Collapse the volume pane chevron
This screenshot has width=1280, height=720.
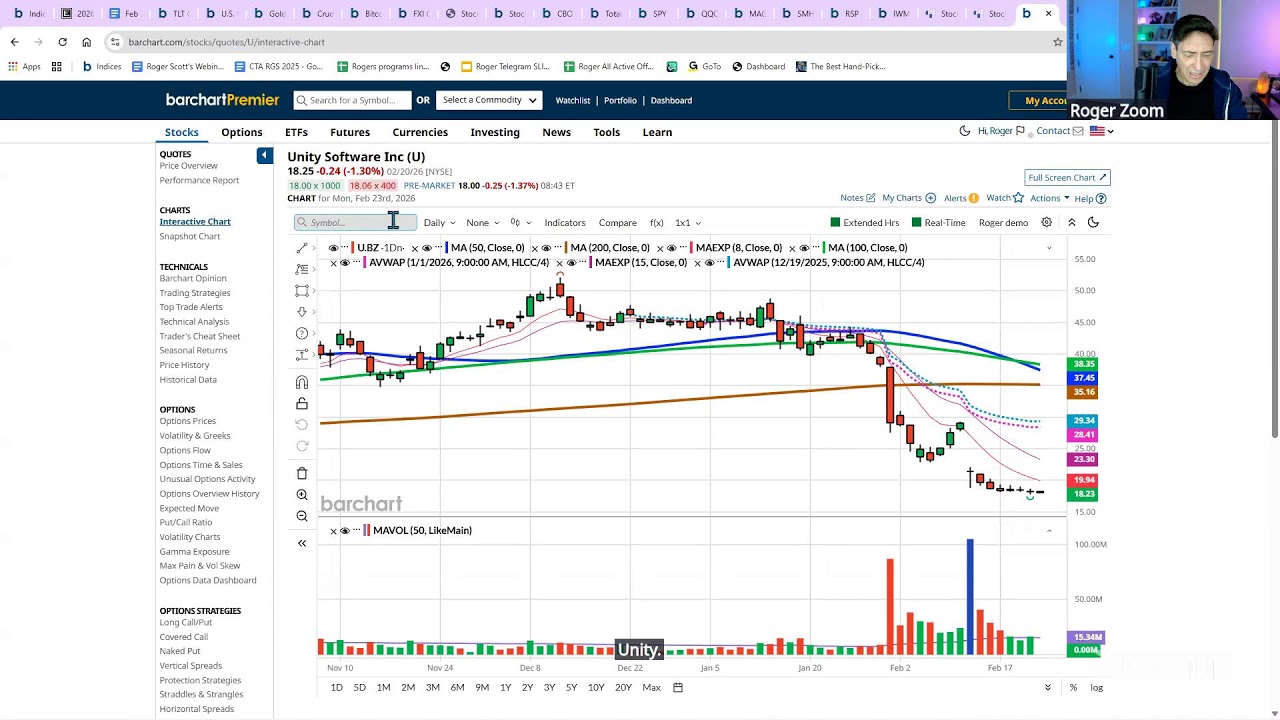point(1049,530)
